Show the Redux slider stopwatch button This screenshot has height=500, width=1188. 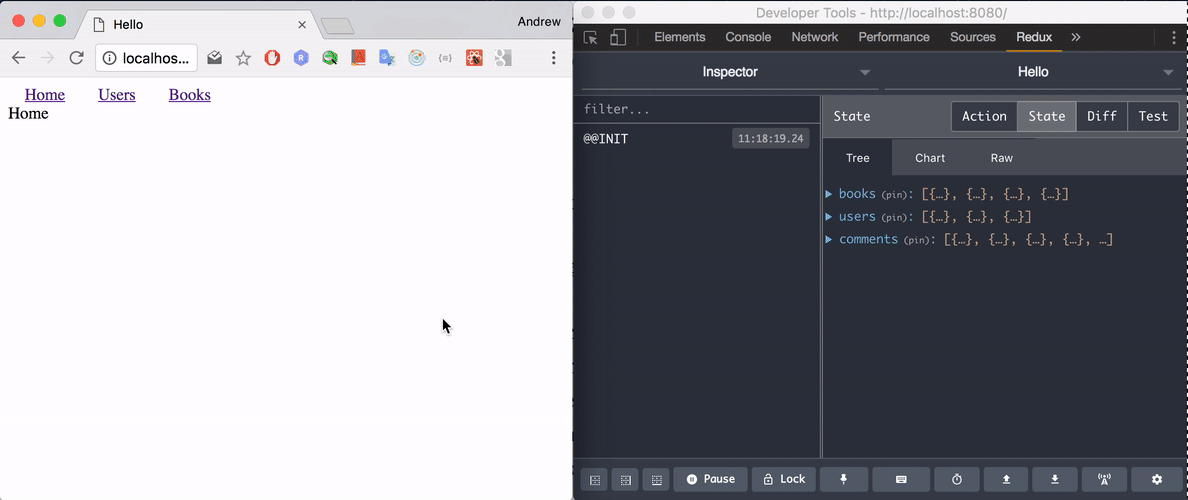coord(957,480)
